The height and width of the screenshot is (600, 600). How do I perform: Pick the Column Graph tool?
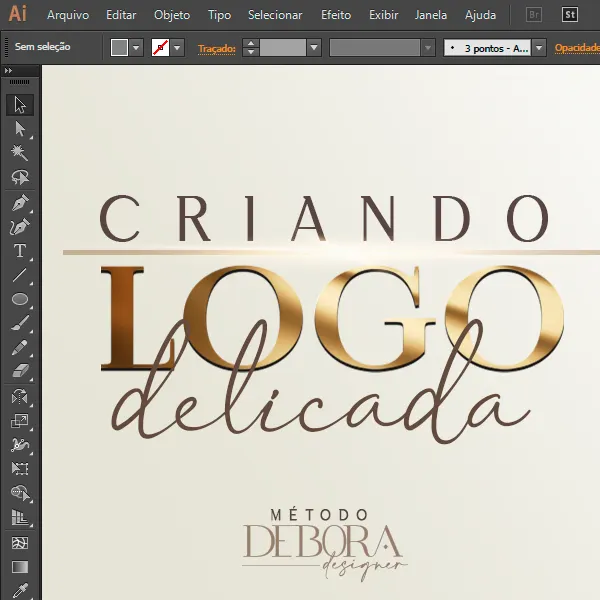coord(20,517)
